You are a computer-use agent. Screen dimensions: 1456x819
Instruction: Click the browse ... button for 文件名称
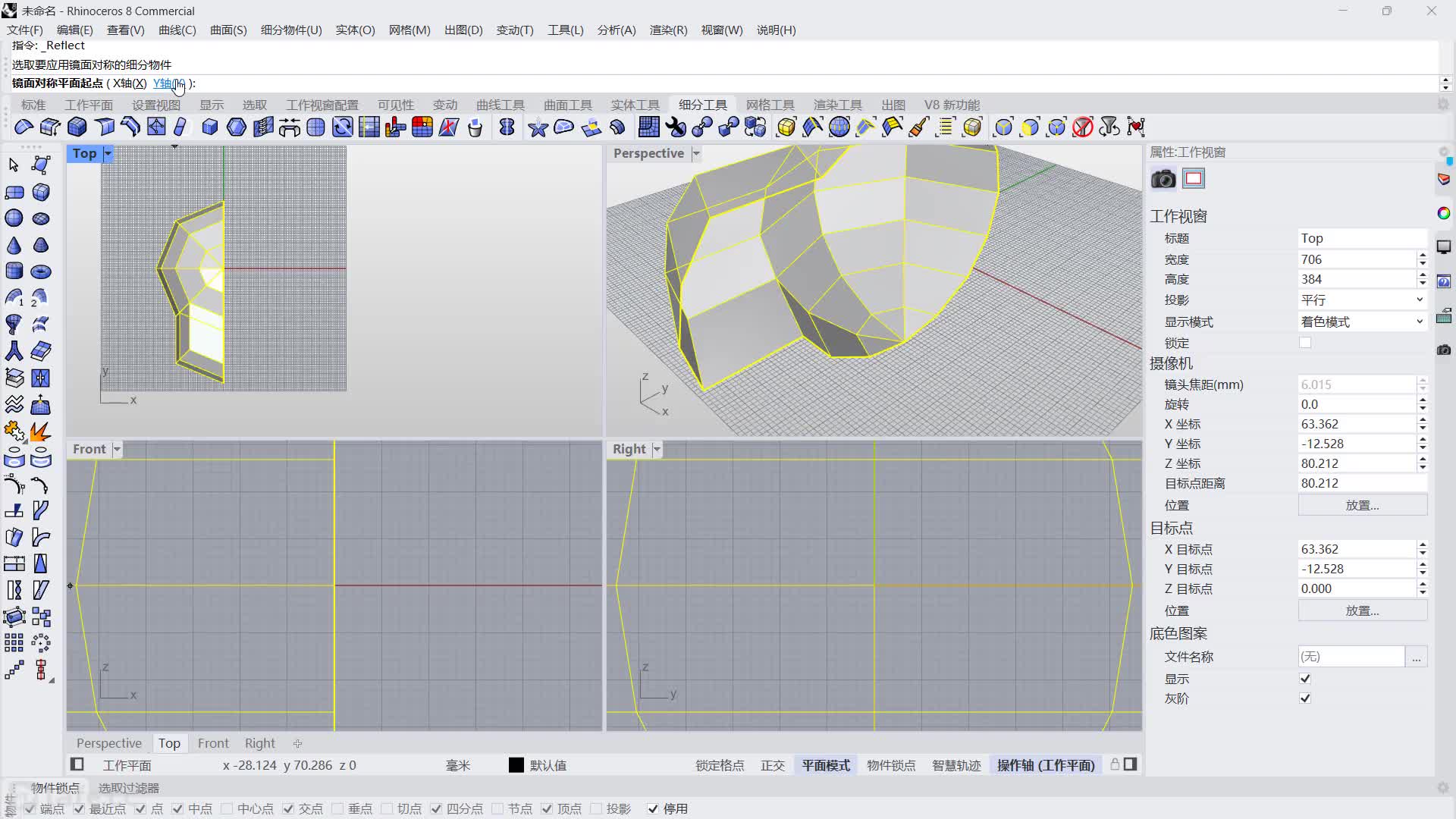(x=1417, y=657)
